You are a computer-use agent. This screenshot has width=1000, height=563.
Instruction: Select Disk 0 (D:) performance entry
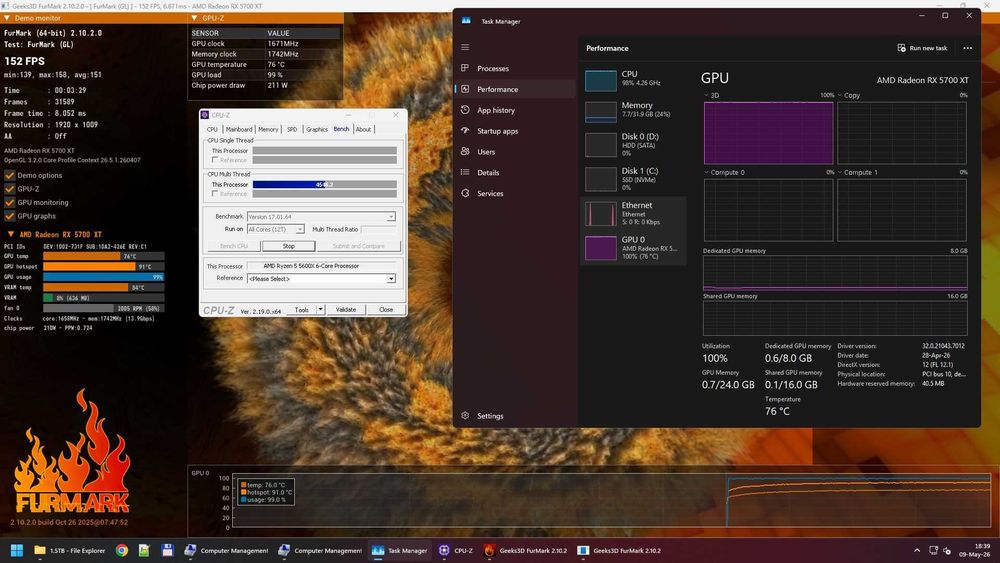[633, 144]
